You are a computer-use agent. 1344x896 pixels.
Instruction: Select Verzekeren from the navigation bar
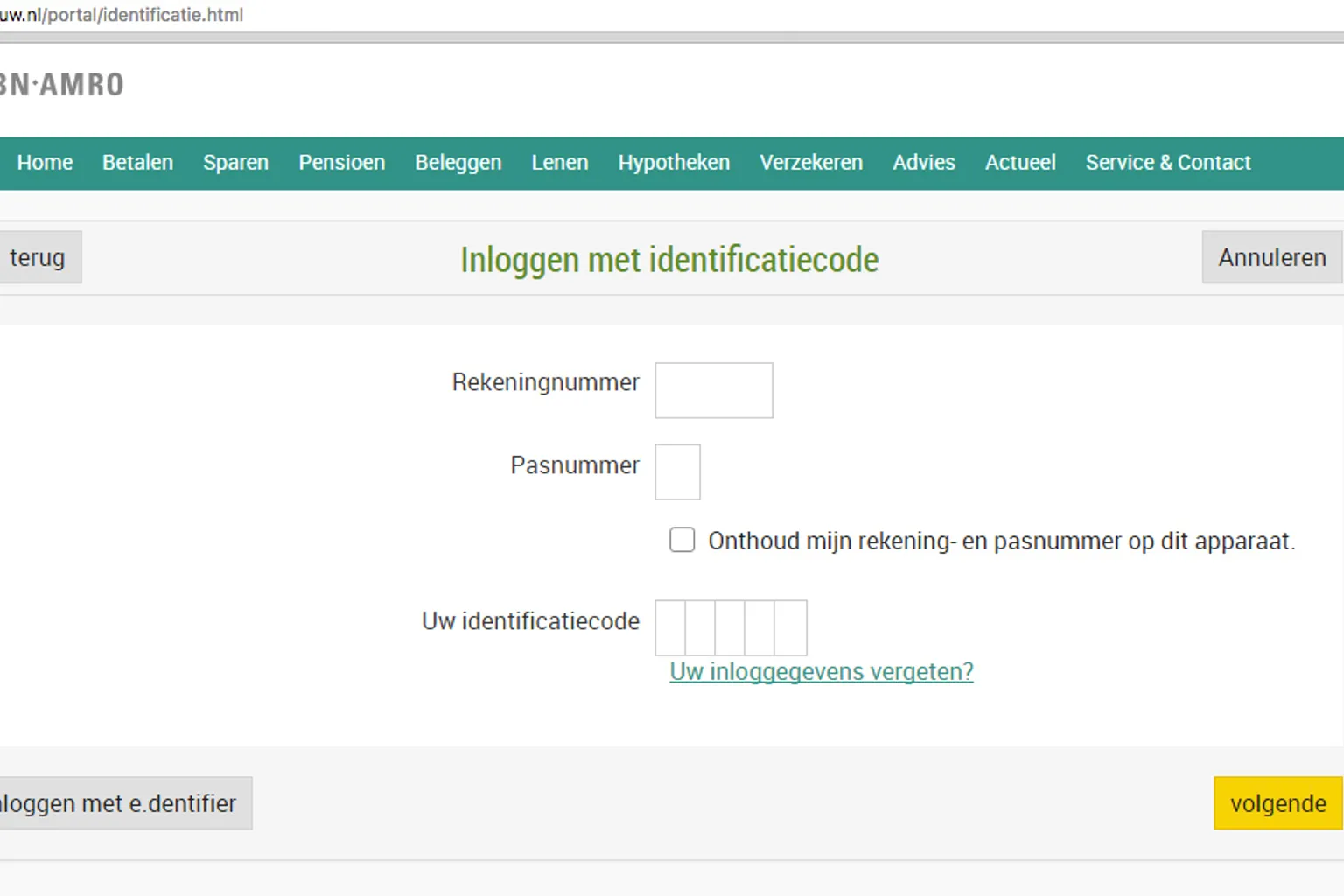(810, 163)
